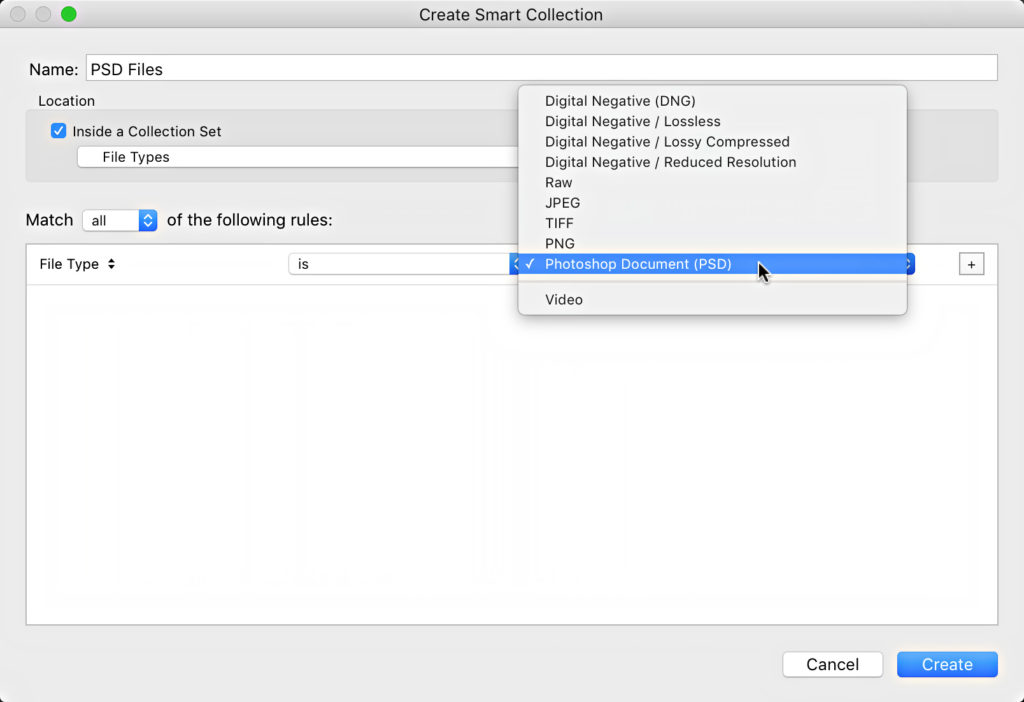Click the Cancel button

point(832,664)
